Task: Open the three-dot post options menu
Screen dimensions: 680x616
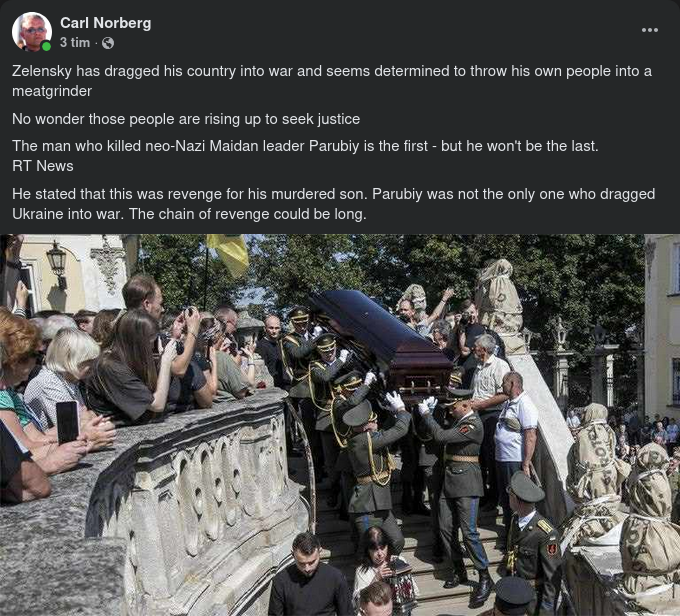Action: 650,30
